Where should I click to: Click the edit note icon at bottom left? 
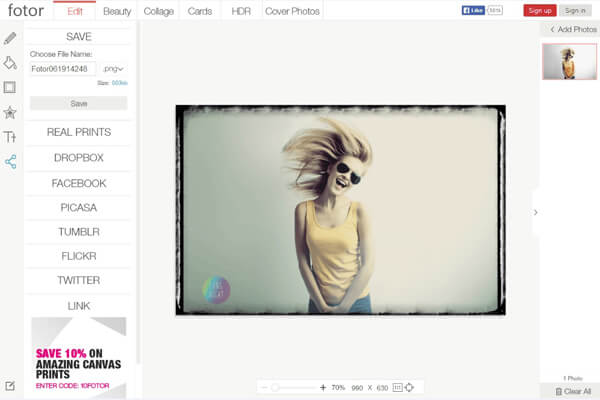tap(10, 386)
